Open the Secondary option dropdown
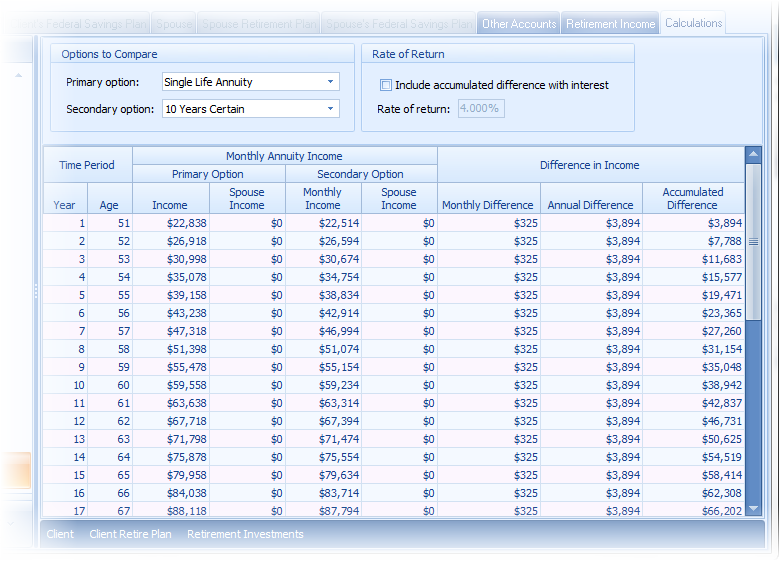779x561 pixels. pyautogui.click(x=330, y=109)
